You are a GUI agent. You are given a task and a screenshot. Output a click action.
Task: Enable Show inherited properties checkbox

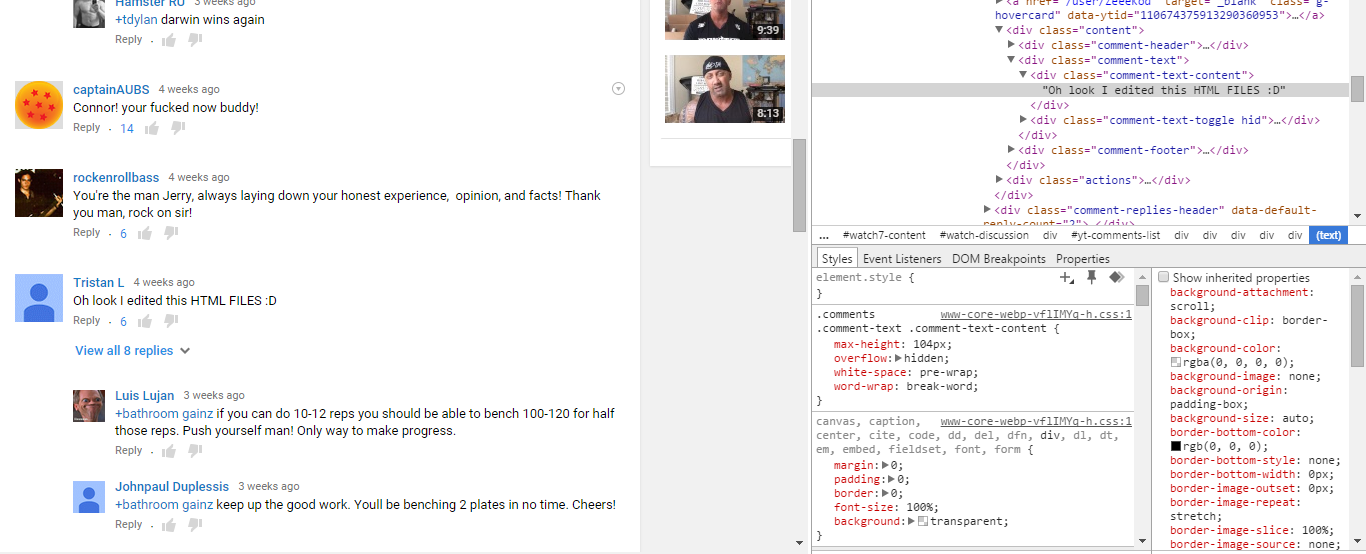(x=1163, y=277)
